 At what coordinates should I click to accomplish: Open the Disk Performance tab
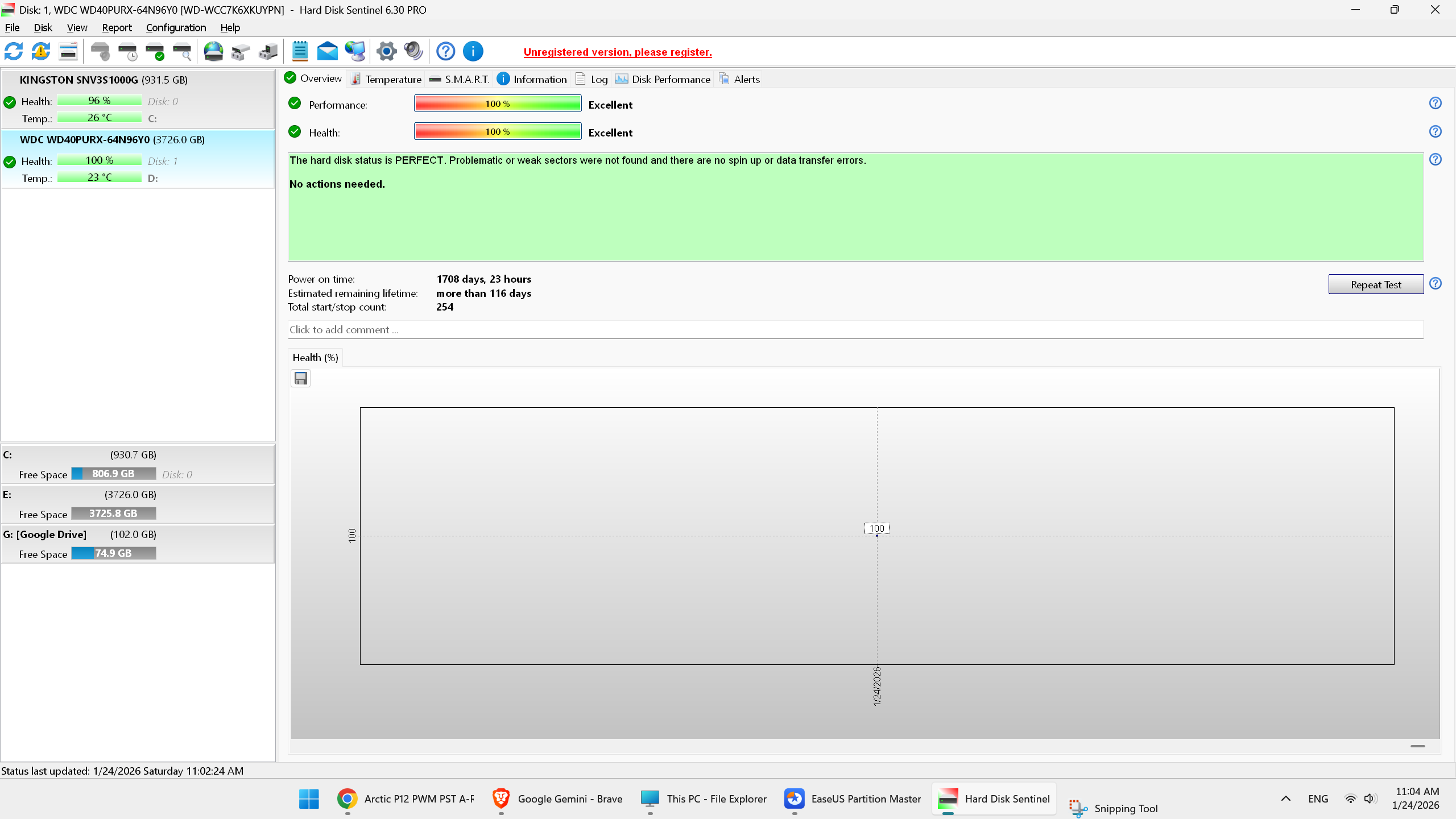point(663,79)
